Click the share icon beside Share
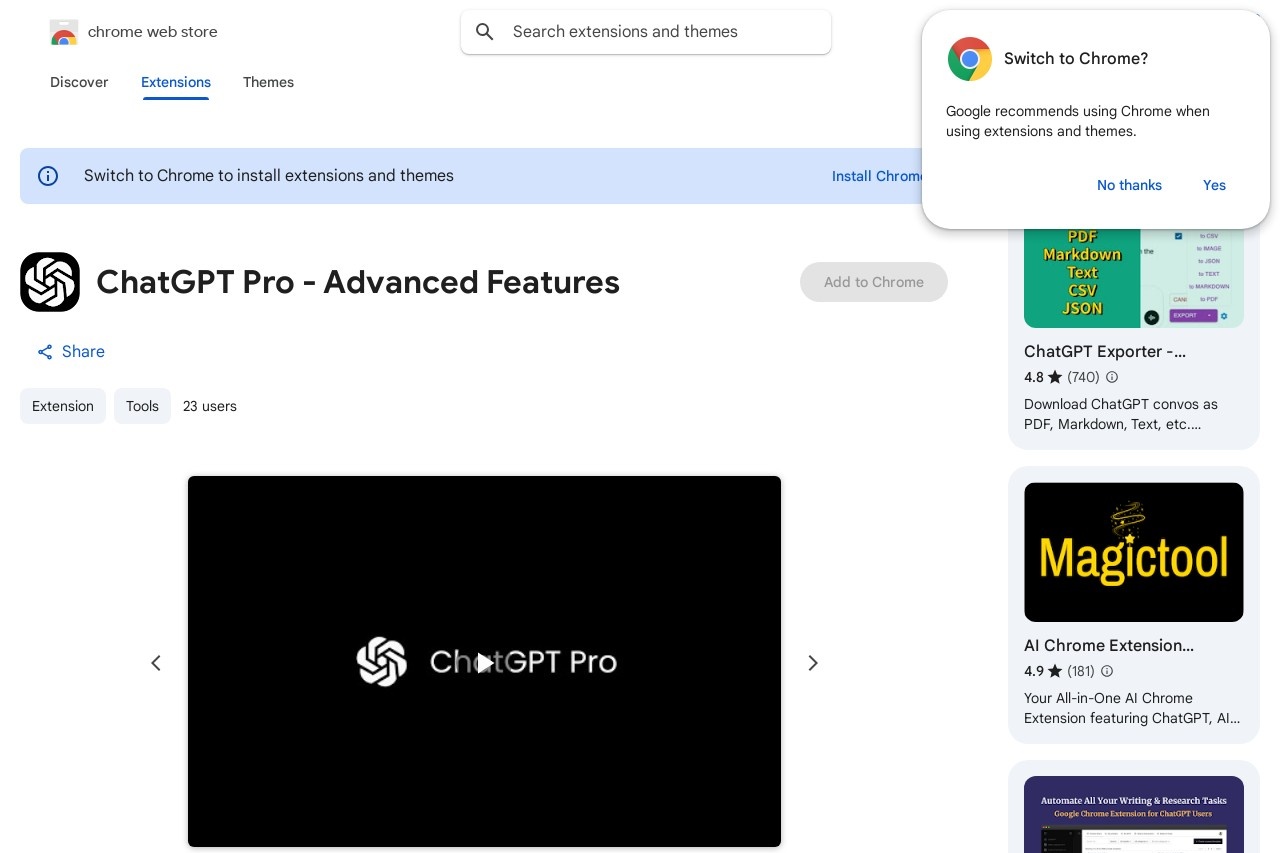The image size is (1280, 853). [45, 352]
